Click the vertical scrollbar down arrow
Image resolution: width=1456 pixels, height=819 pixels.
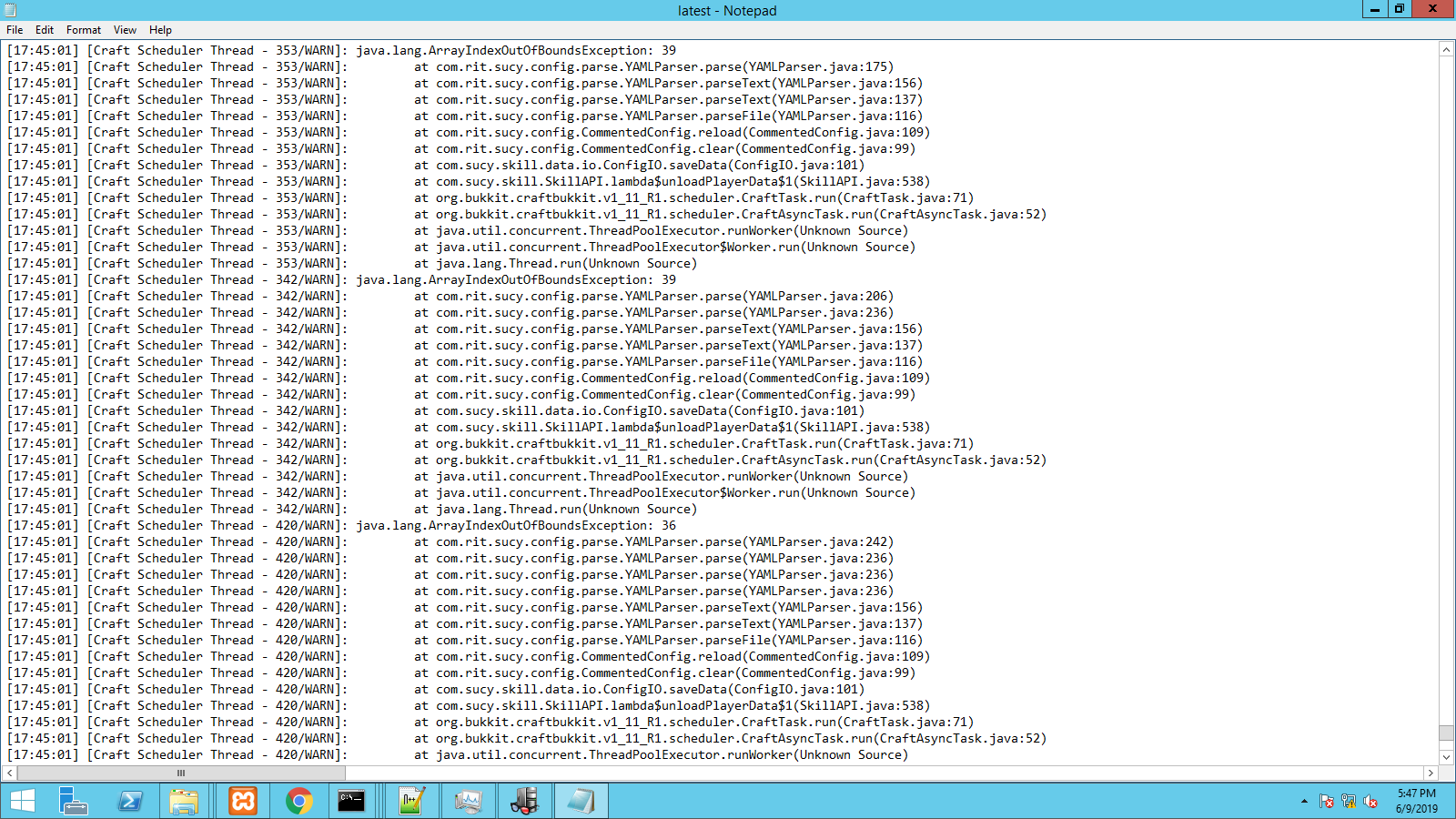coord(1446,756)
